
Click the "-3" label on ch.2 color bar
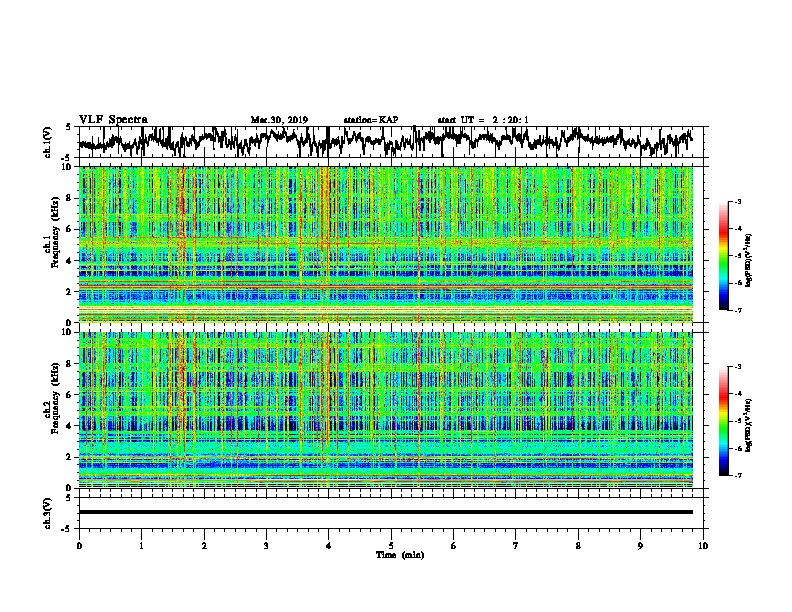coord(738,367)
